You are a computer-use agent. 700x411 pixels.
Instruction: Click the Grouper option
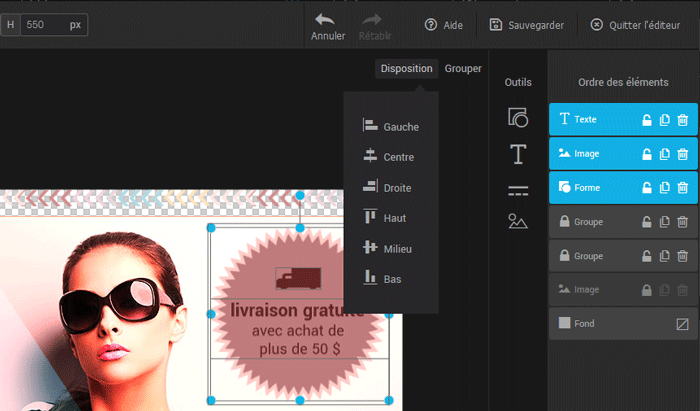pos(463,69)
